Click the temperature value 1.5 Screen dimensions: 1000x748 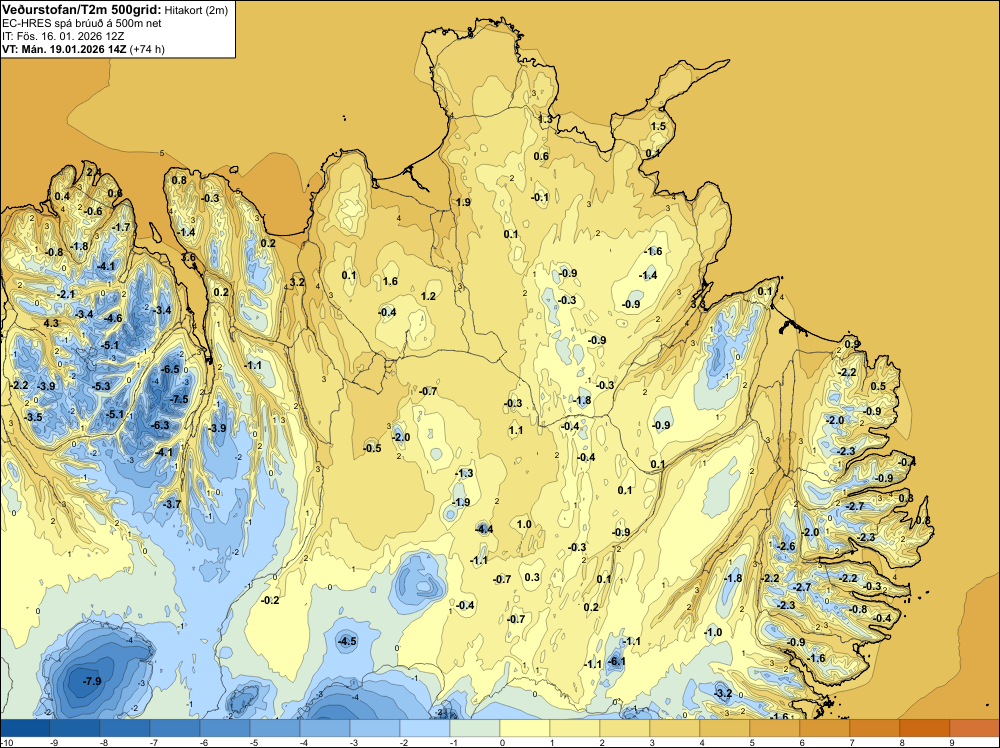[x=658, y=126]
